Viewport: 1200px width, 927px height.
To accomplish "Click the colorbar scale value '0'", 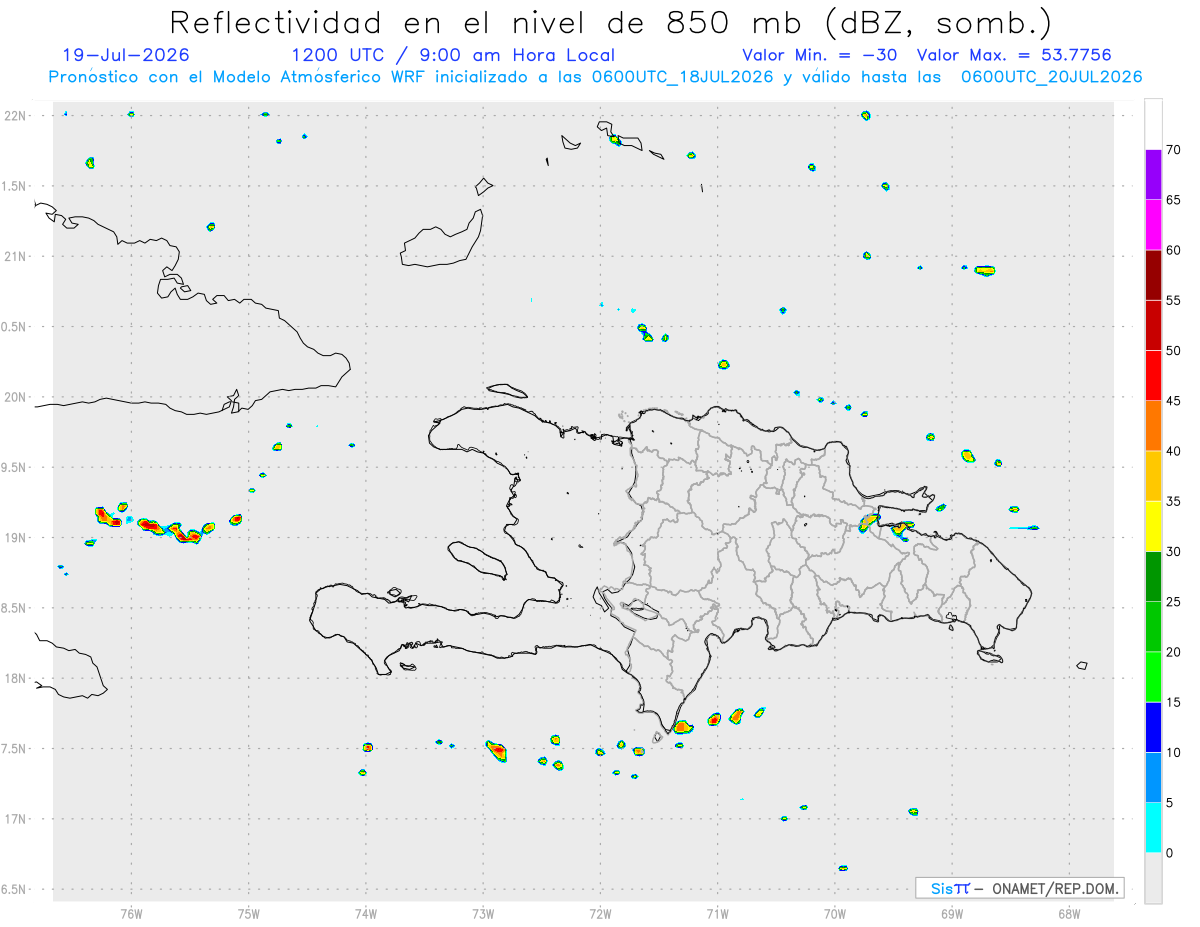I will [1170, 853].
